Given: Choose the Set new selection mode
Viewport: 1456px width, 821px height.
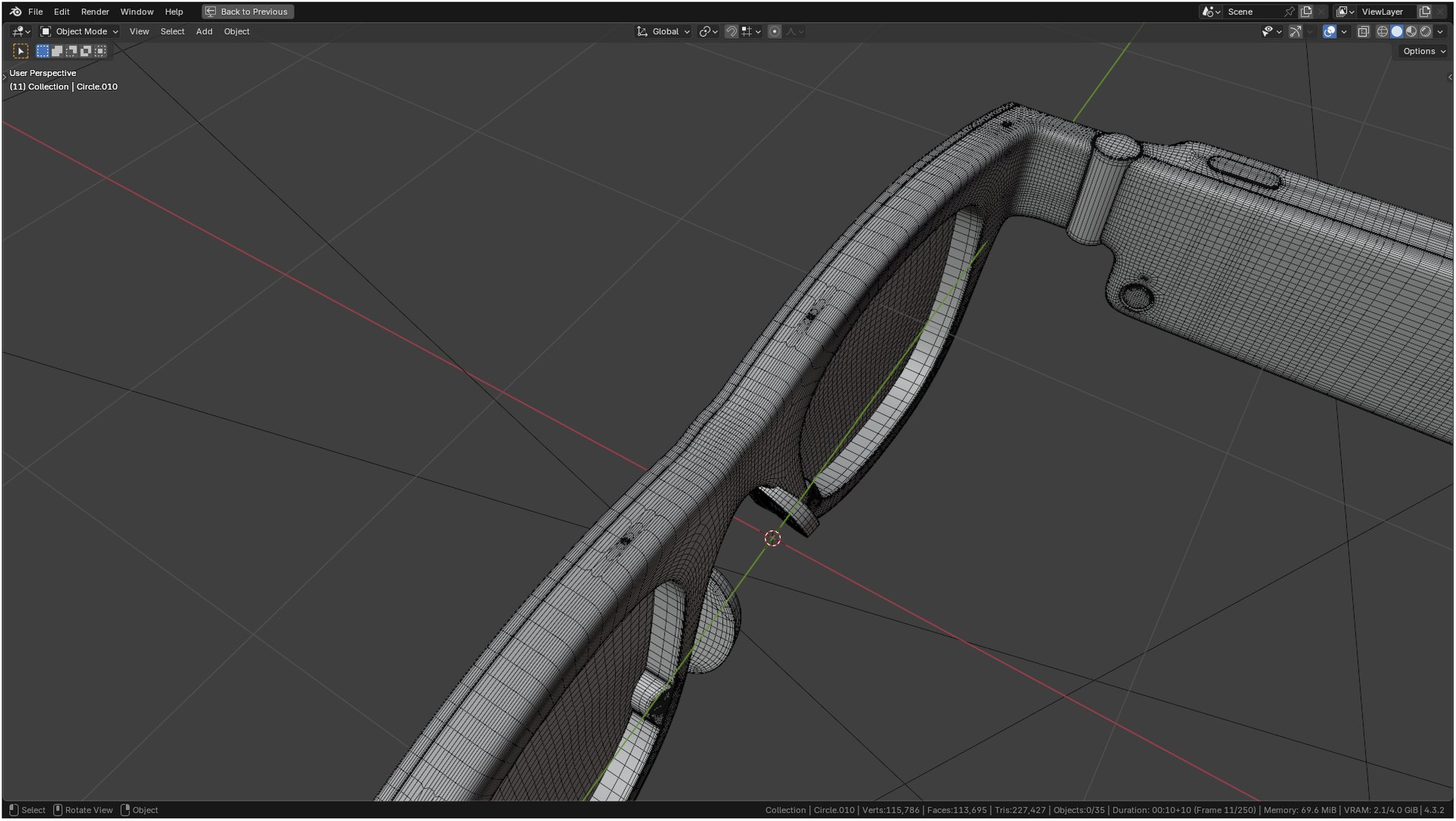Looking at the screenshot, I should [x=43, y=51].
